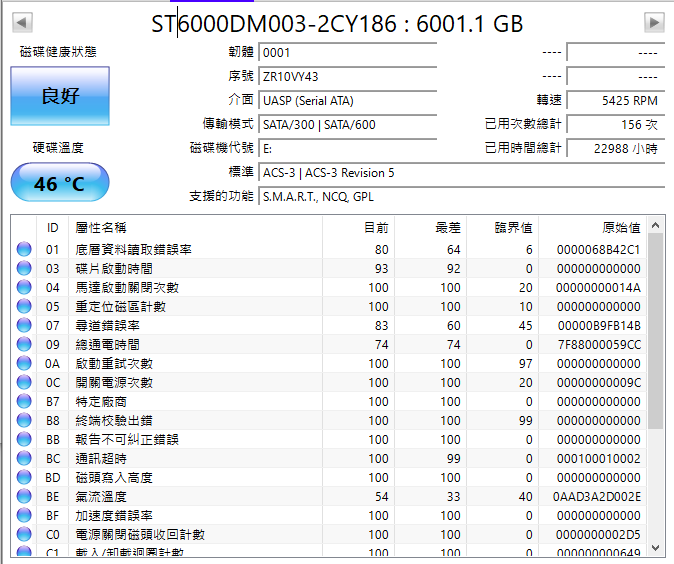Click power on count field 156 次

[x=616, y=125]
